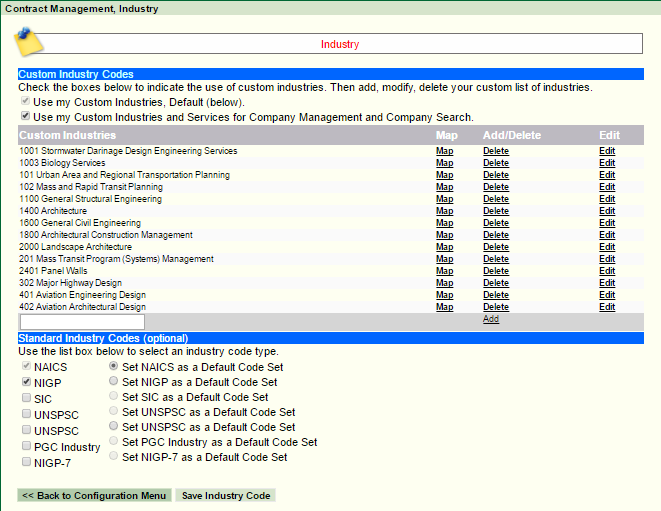
Task: Tick the PGC Industry checkbox
Action: [25, 446]
